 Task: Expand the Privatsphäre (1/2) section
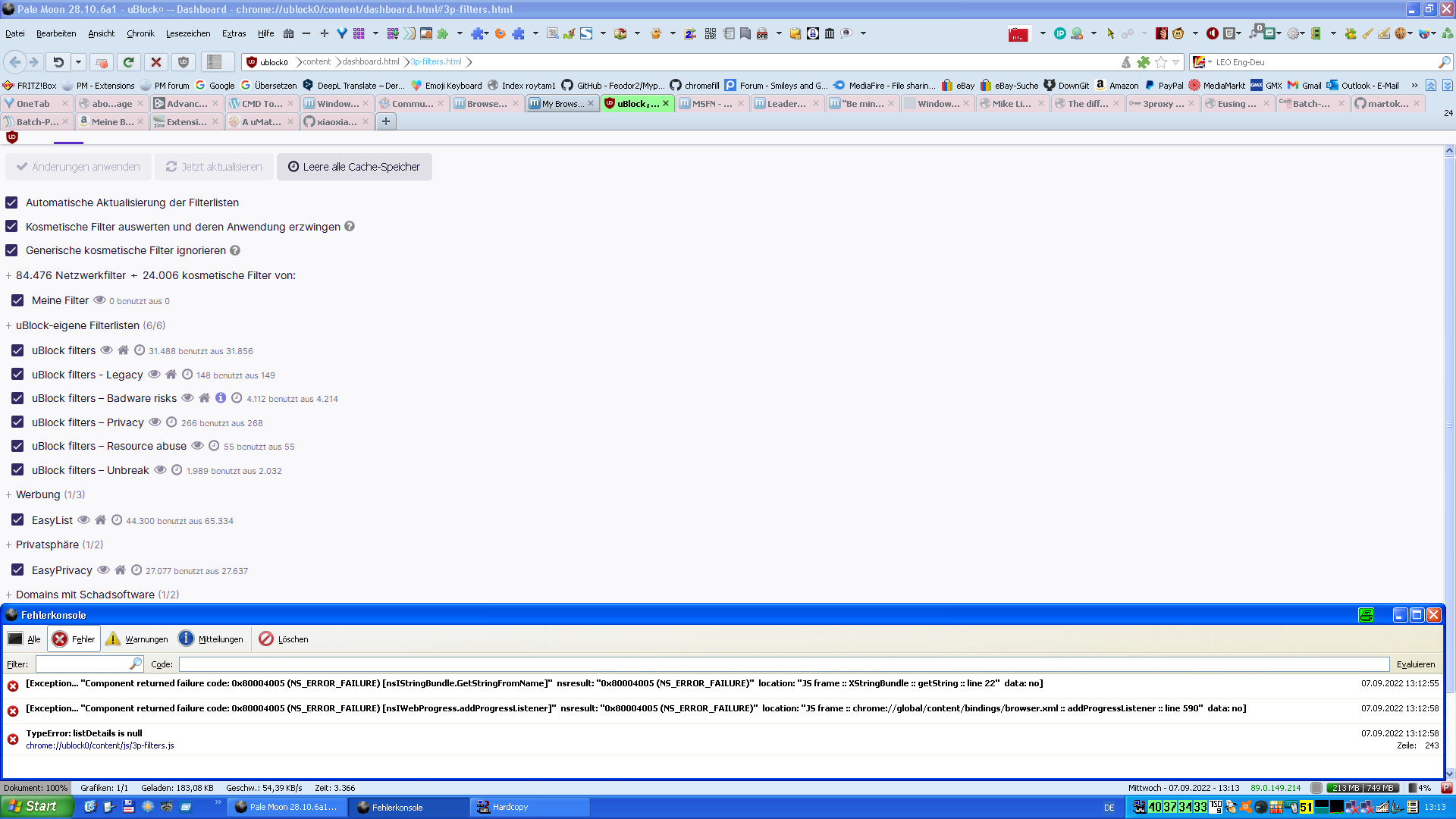tap(9, 545)
